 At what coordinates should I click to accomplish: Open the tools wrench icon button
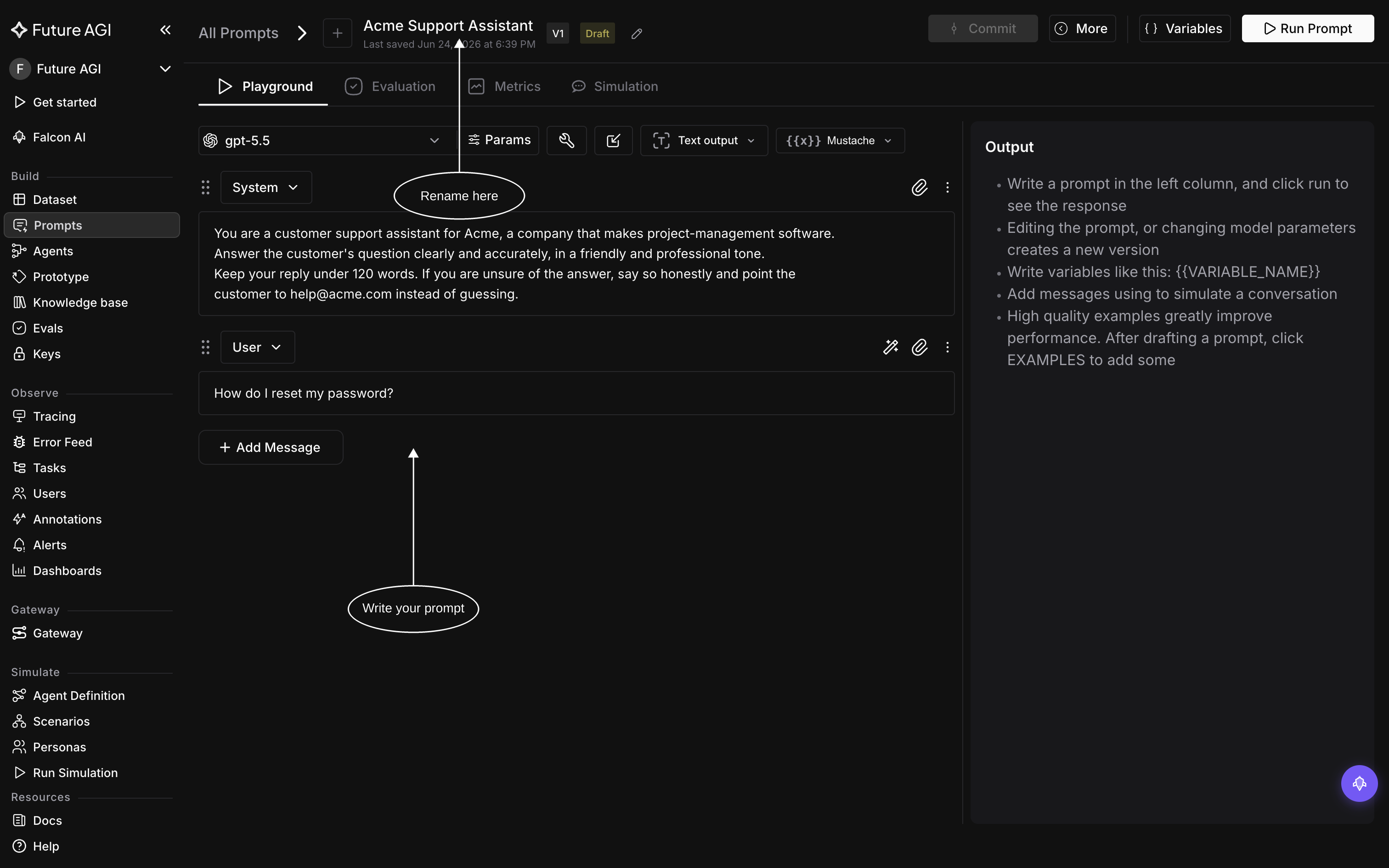tap(566, 141)
